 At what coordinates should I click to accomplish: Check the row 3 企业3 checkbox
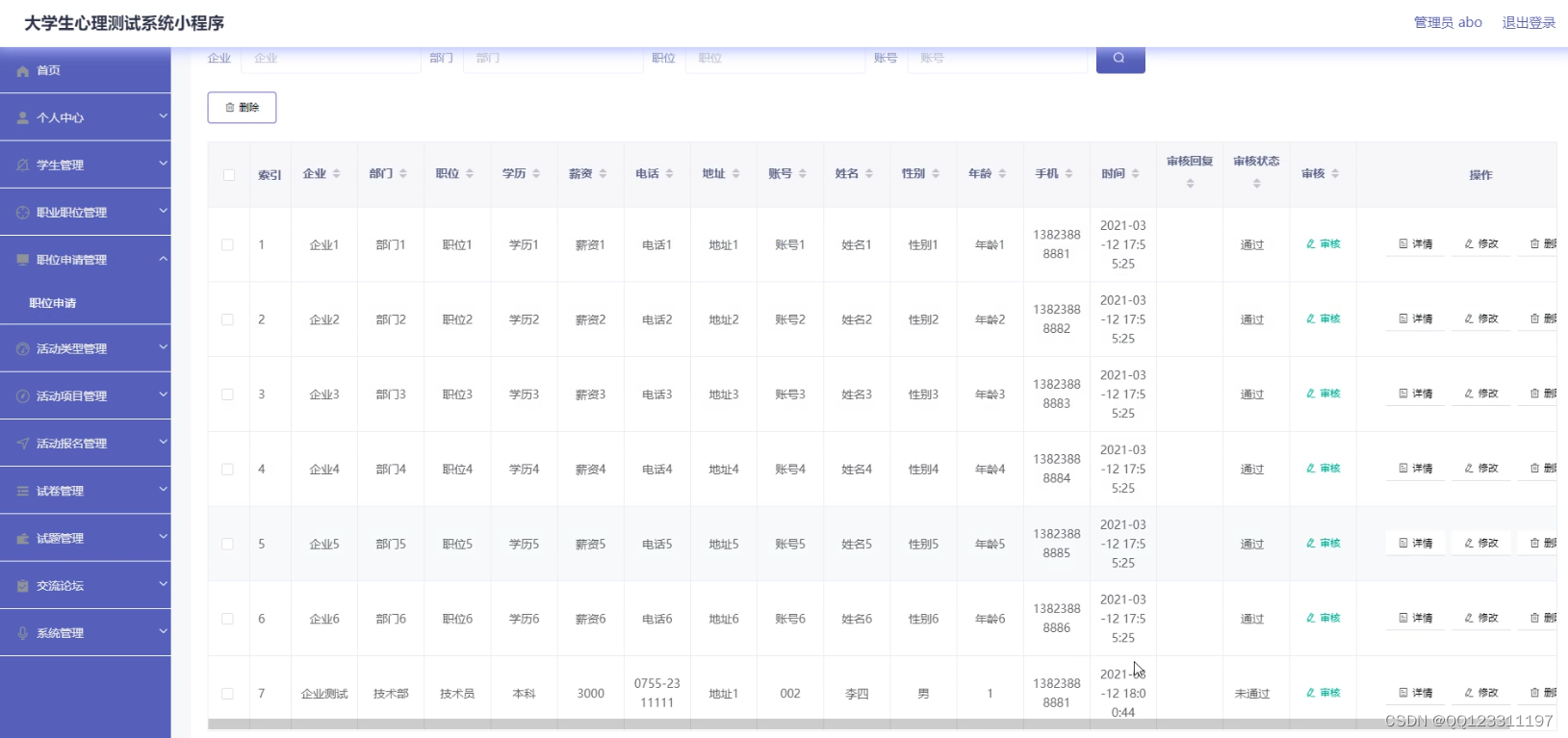[x=228, y=394]
